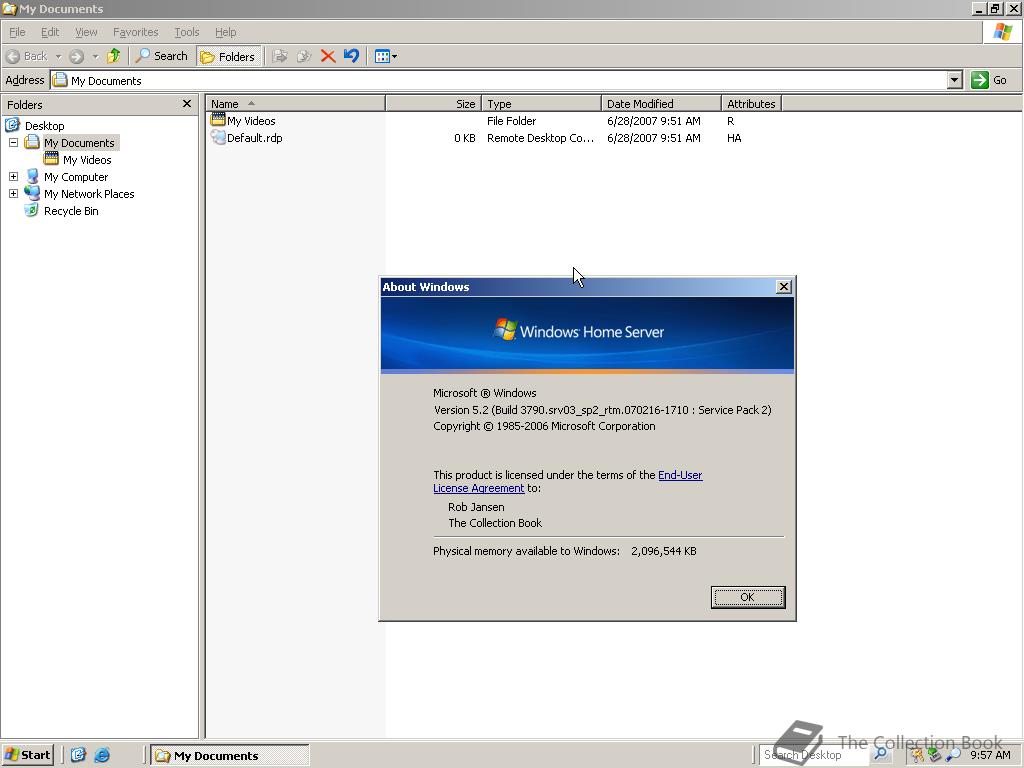
Task: Open the Search pane from toolbar
Action: (161, 56)
